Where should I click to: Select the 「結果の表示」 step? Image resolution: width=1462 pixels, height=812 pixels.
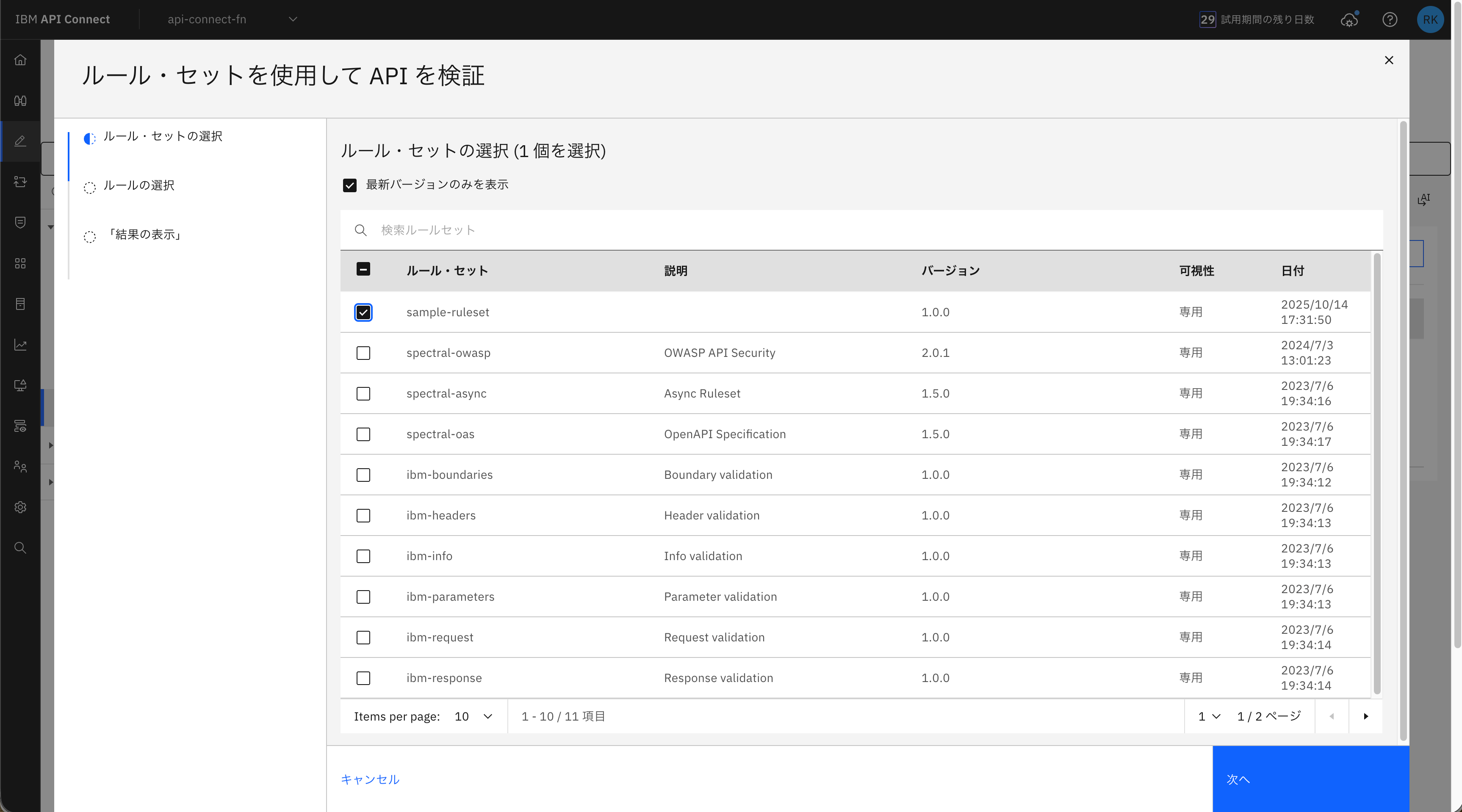(144, 235)
